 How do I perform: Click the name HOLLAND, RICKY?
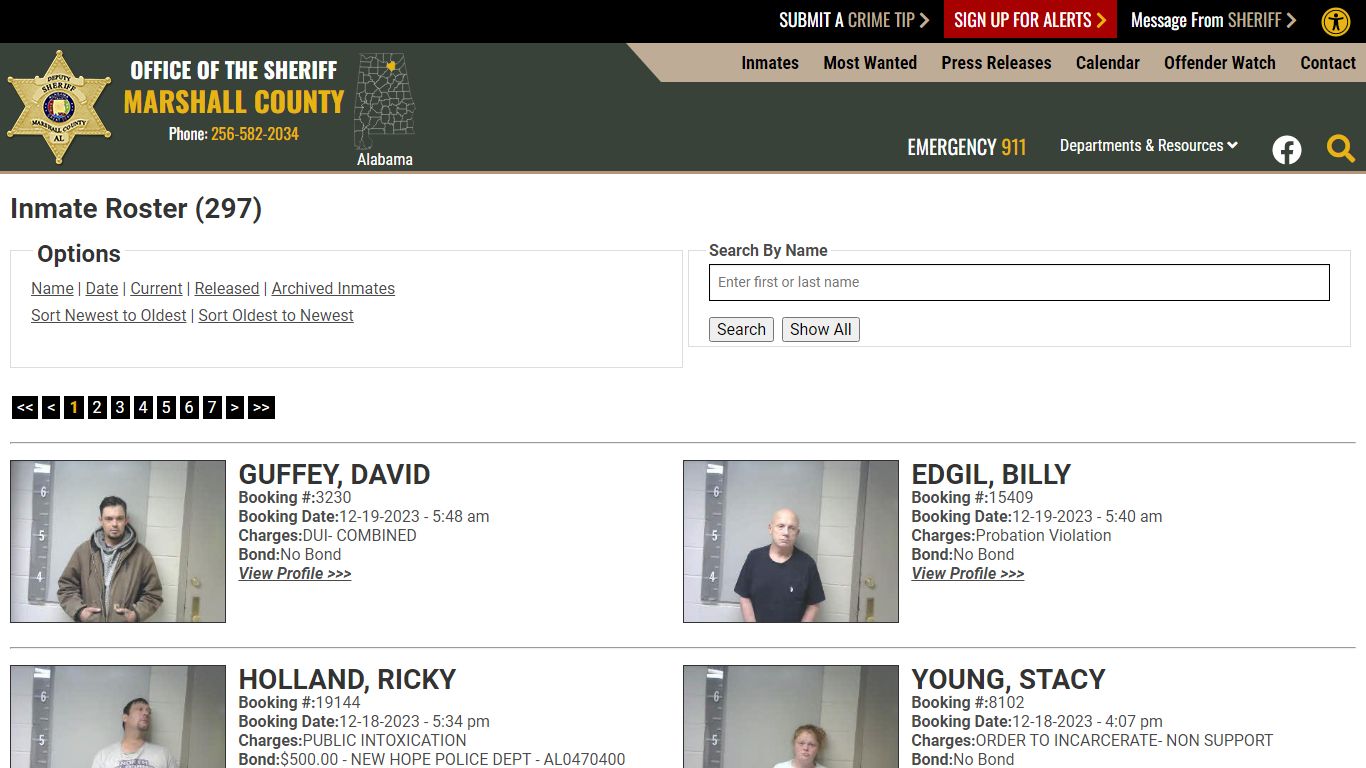coord(347,679)
